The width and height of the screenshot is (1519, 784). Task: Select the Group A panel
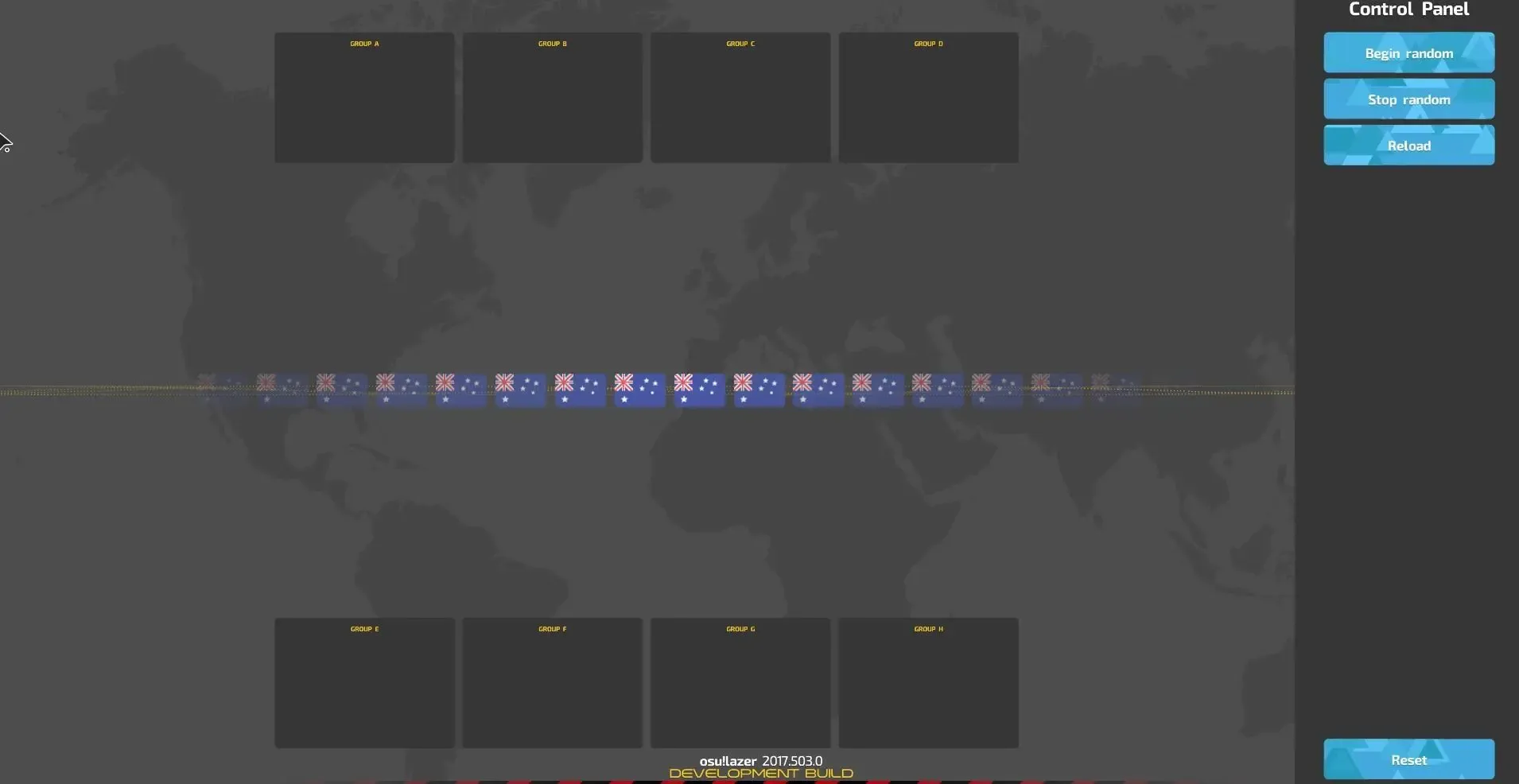pos(364,98)
